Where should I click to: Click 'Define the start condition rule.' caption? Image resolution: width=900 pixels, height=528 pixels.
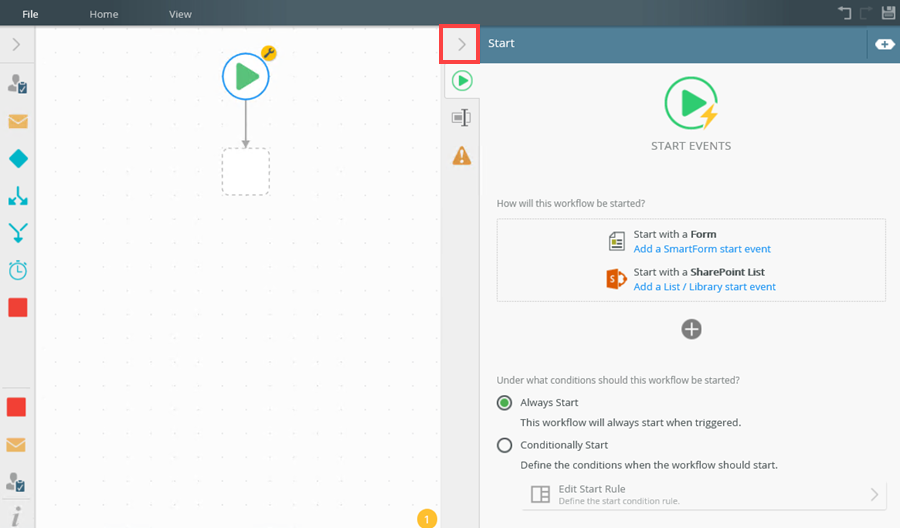click(x=619, y=501)
